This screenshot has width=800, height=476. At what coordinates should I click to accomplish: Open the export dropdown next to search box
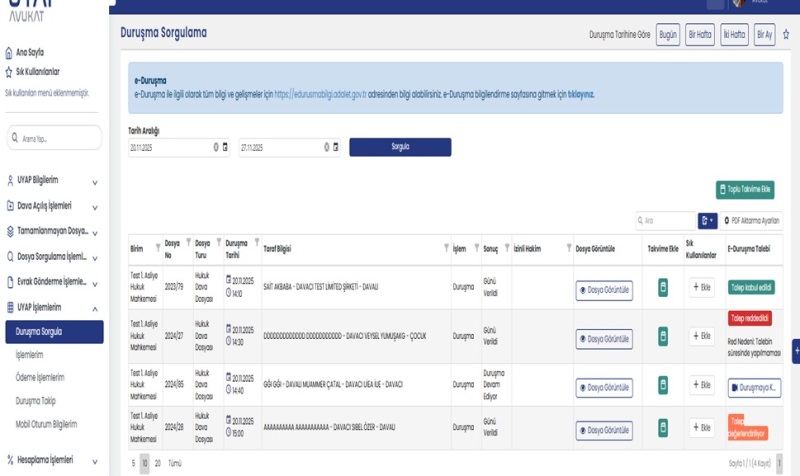708,220
